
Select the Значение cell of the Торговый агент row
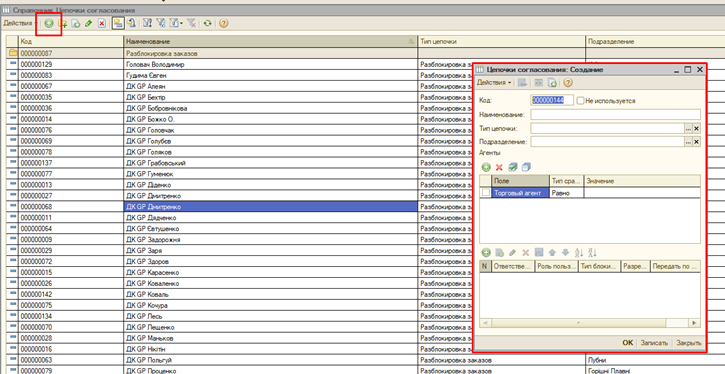(x=642, y=193)
